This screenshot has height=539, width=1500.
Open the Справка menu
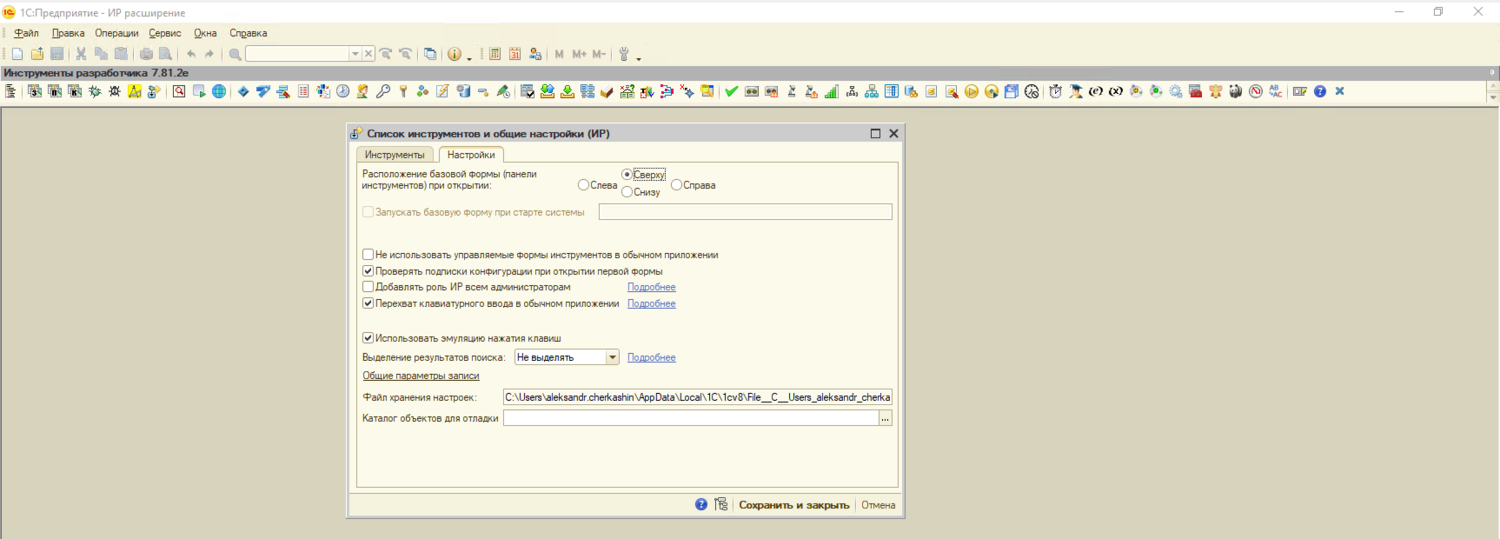[248, 33]
